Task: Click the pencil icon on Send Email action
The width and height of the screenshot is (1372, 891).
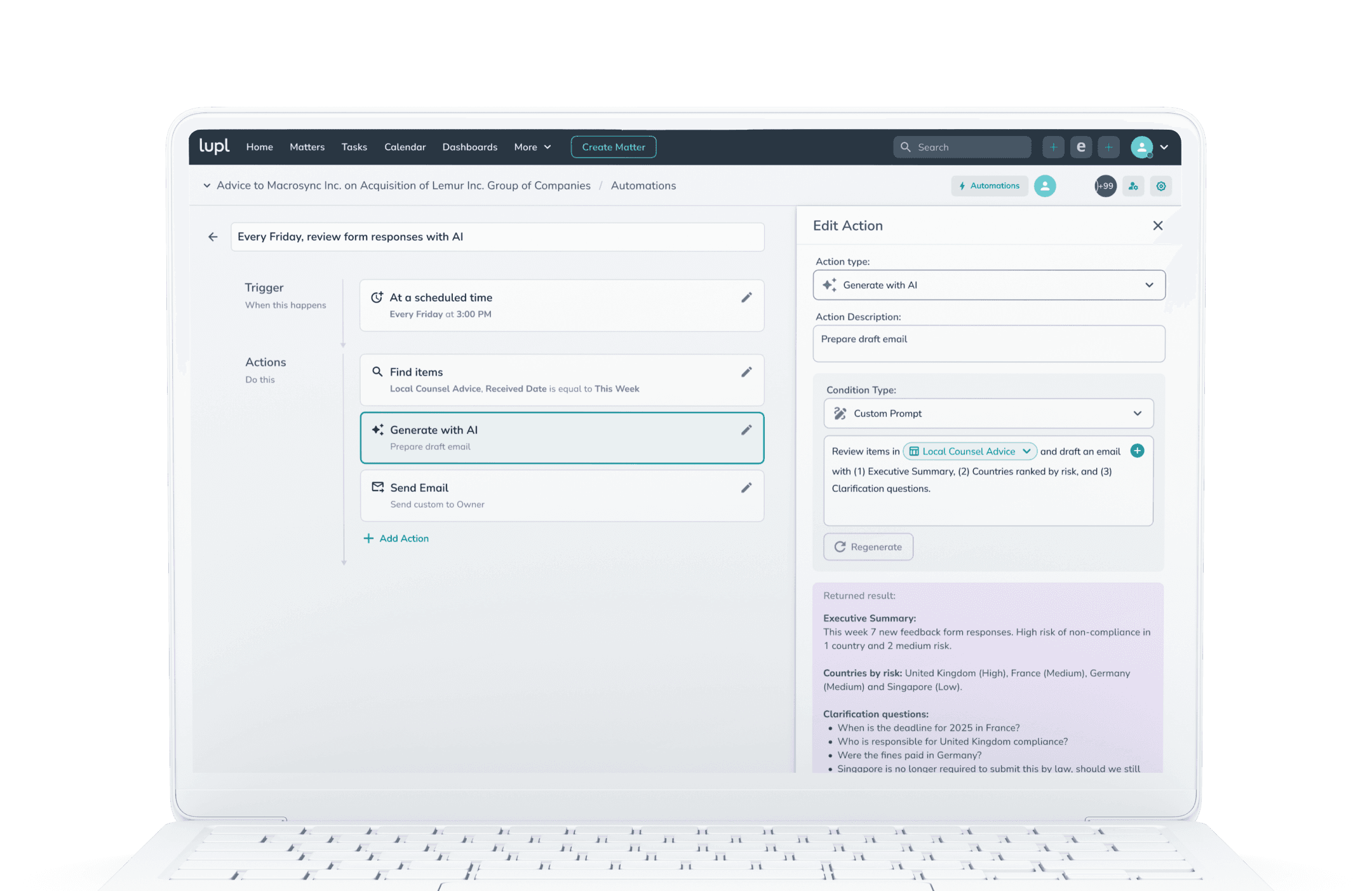Action: pos(746,487)
